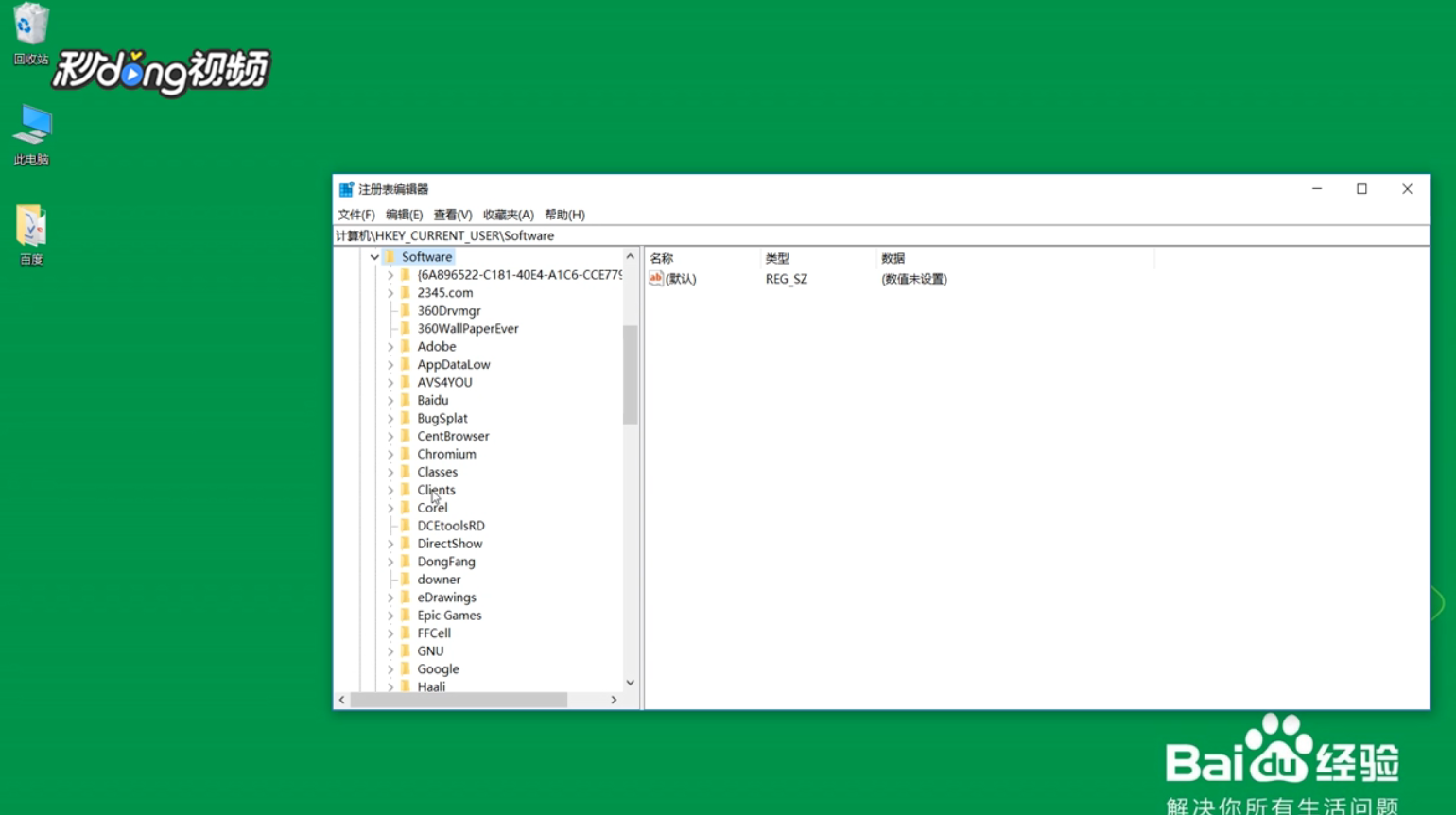Image resolution: width=1456 pixels, height=815 pixels.
Task: Expand the eDrawings key
Action: (390, 598)
